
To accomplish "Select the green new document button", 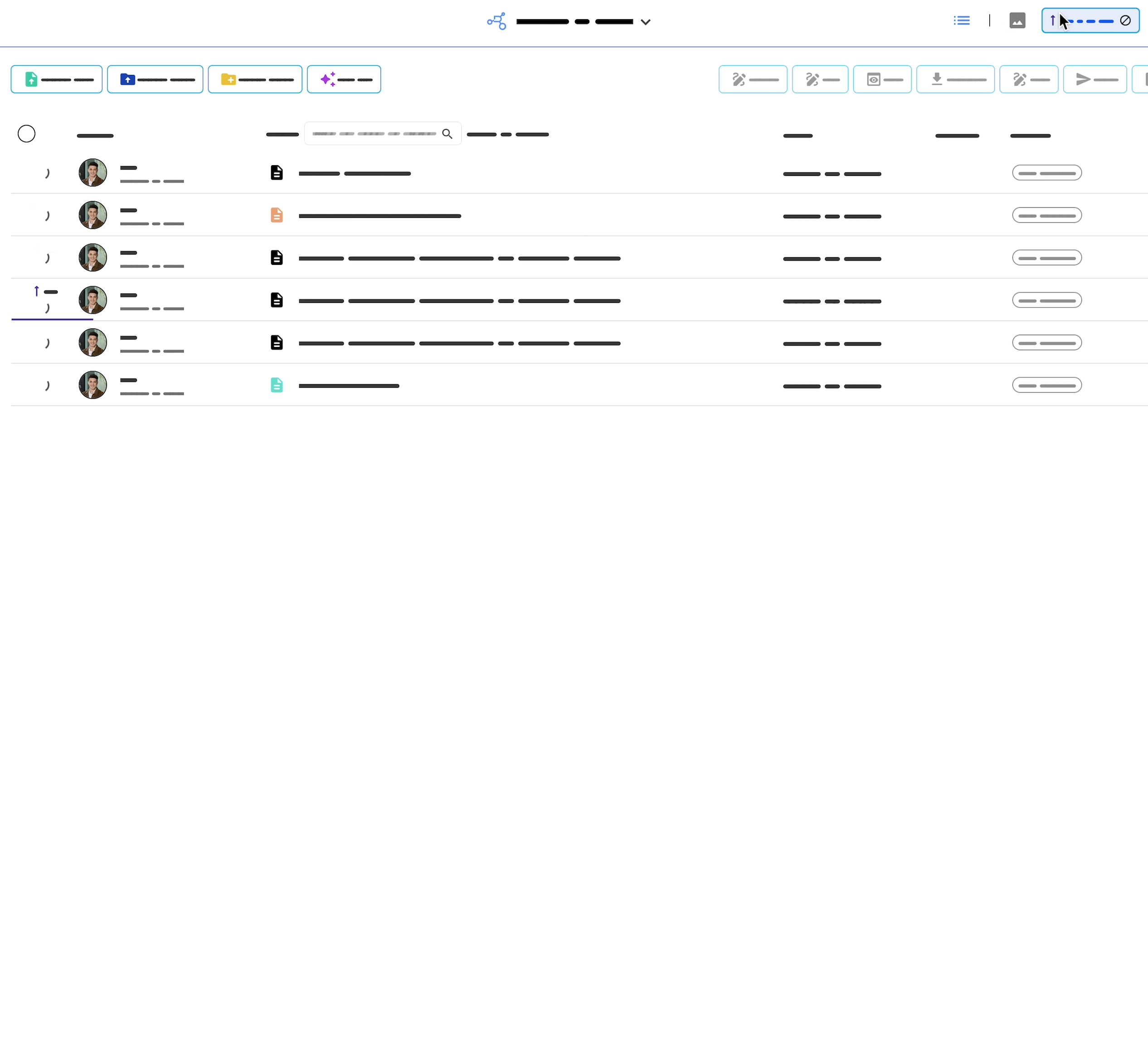I will [x=56, y=79].
